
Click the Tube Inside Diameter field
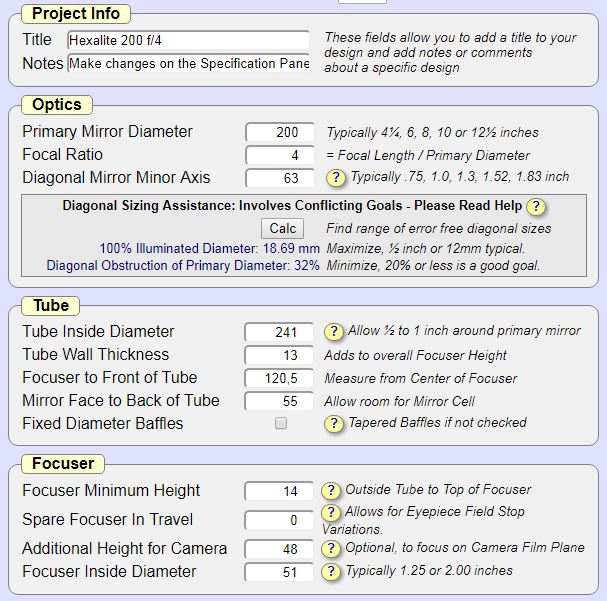280,332
